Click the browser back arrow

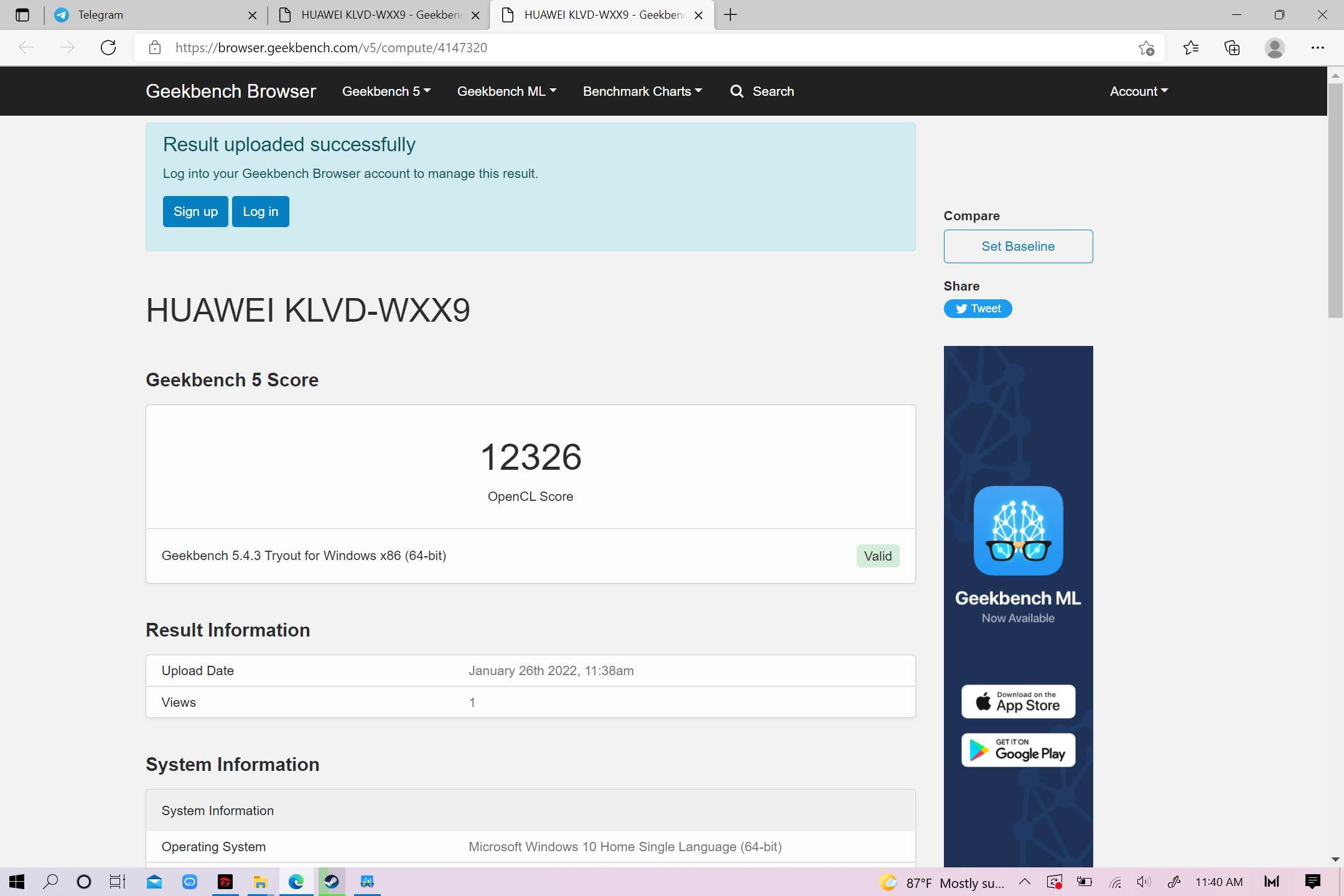click(26, 48)
